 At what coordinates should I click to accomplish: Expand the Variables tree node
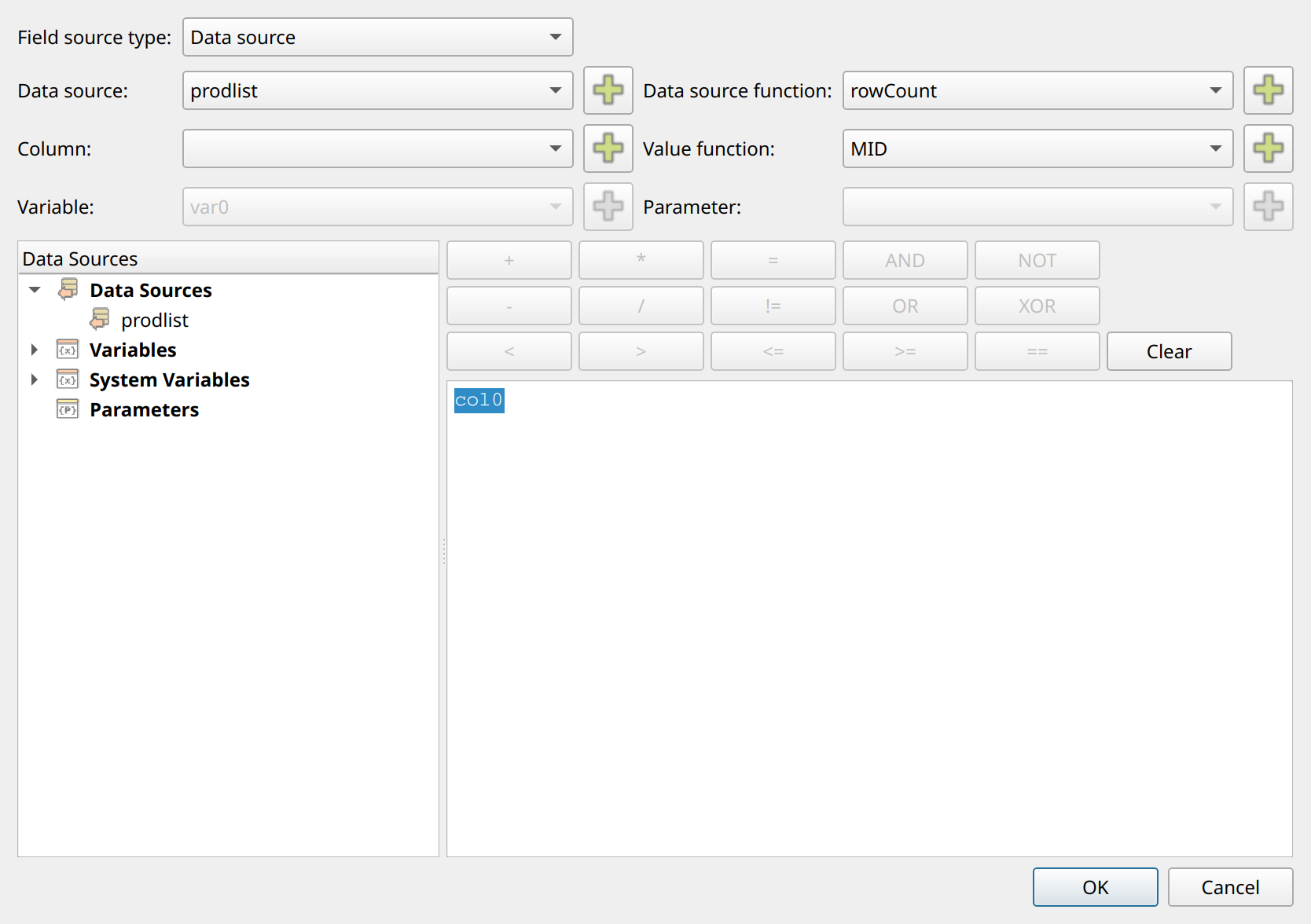coord(35,350)
